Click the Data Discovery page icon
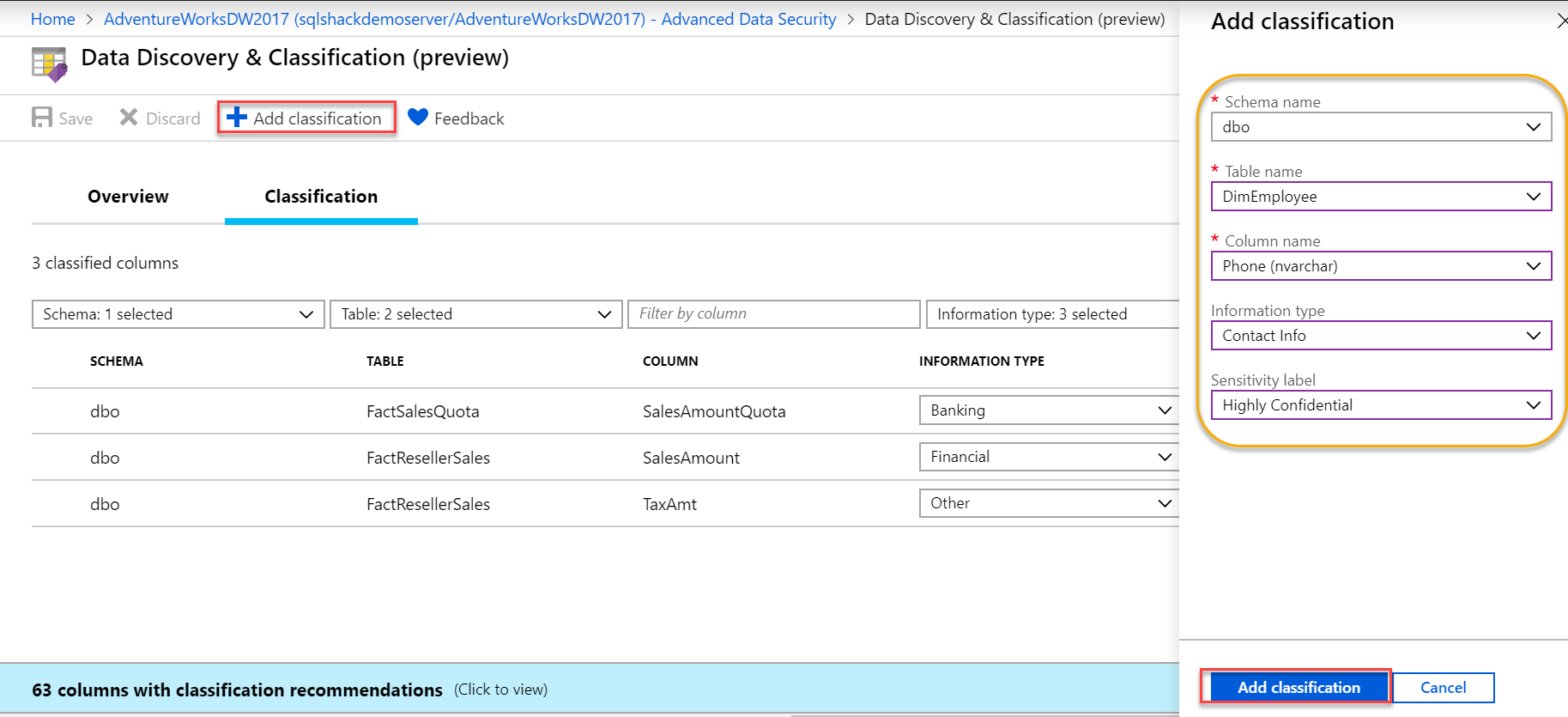Image resolution: width=1568 pixels, height=717 pixels. [x=49, y=64]
